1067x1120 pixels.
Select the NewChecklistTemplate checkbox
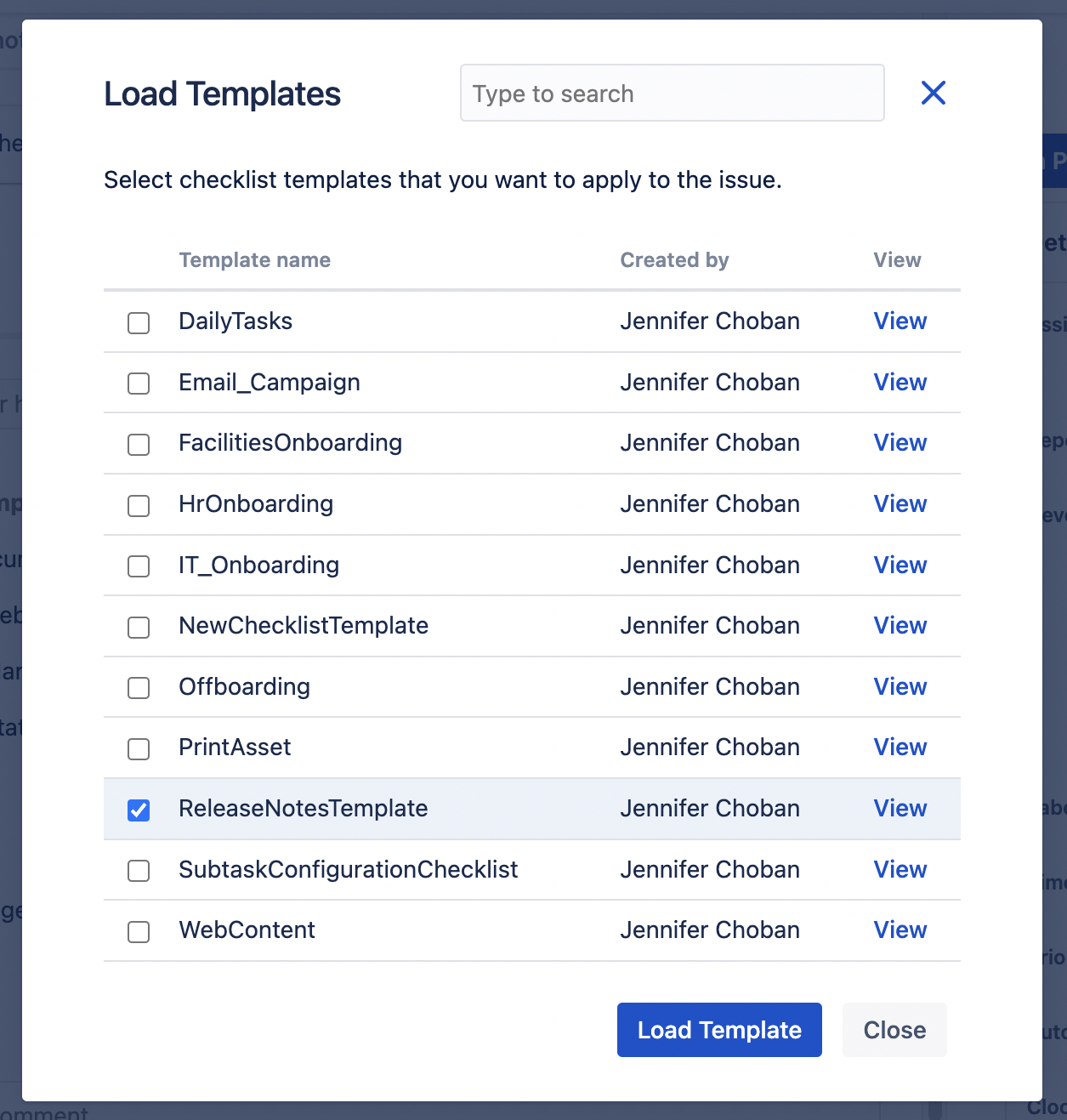pyautogui.click(x=138, y=627)
